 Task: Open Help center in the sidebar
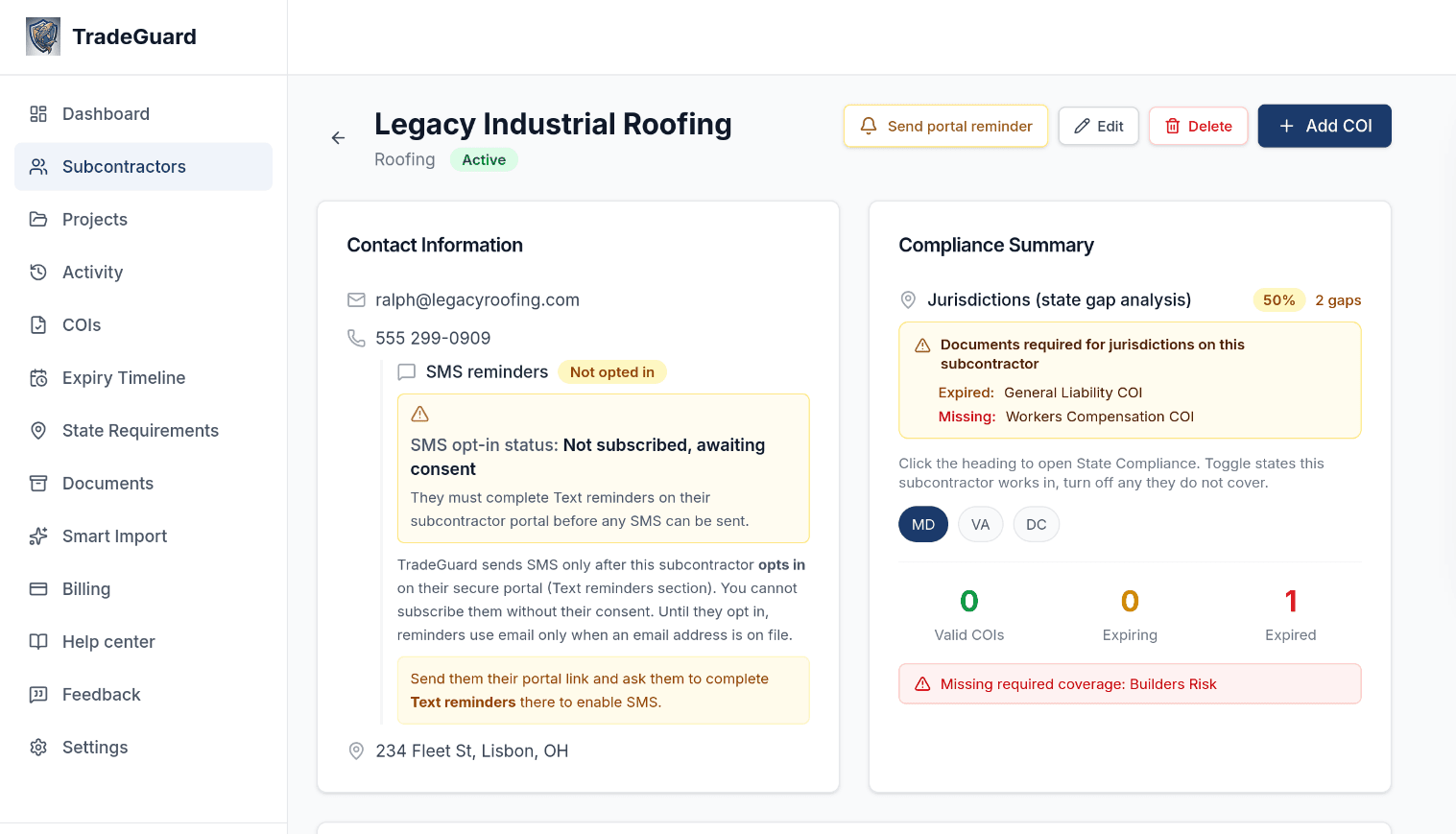(143, 642)
